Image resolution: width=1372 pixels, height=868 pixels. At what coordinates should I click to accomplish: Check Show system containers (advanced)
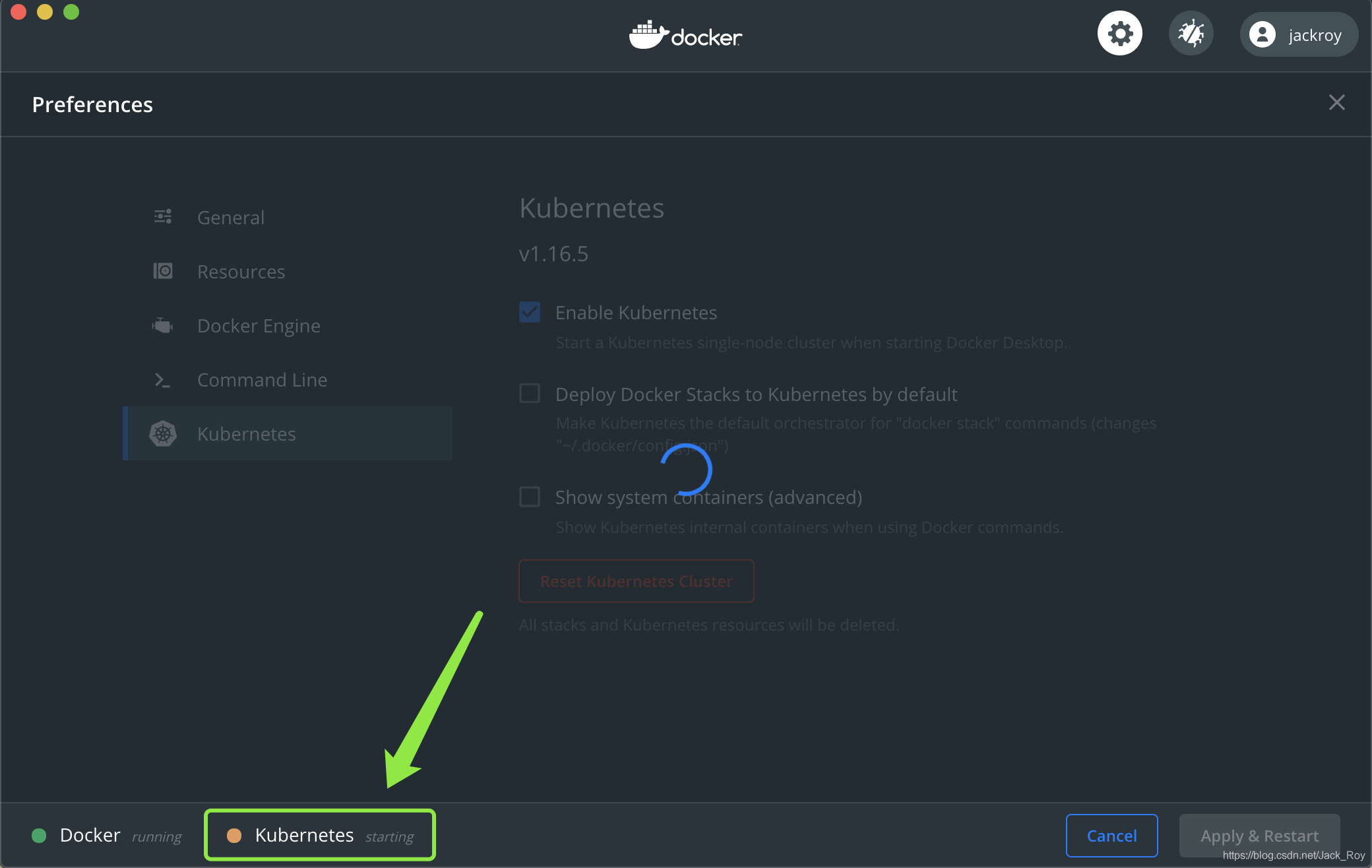(530, 496)
